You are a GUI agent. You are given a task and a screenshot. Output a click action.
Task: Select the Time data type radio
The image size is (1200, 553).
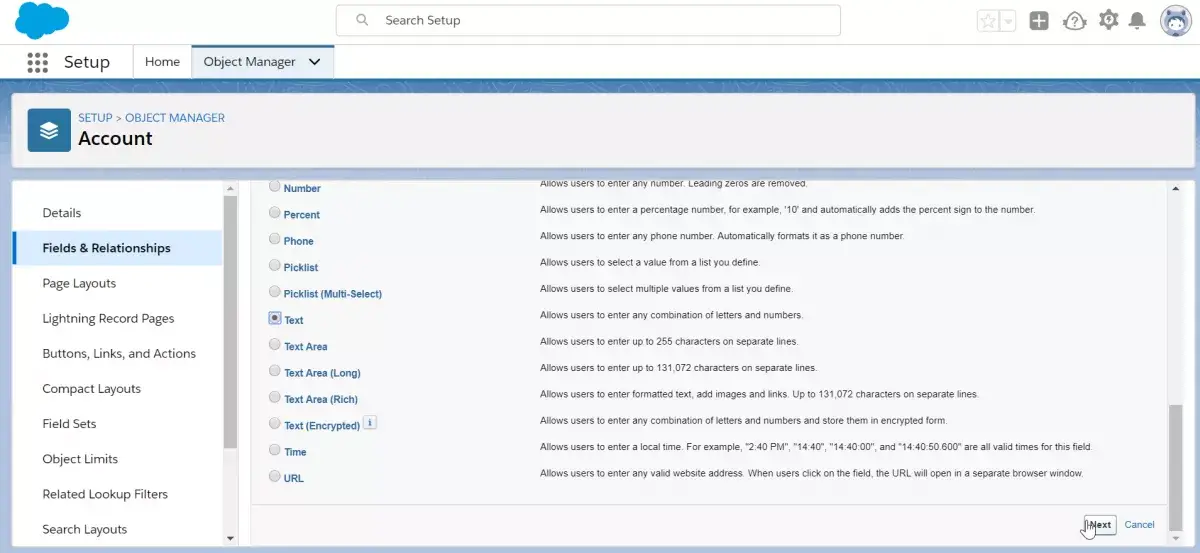coord(275,450)
